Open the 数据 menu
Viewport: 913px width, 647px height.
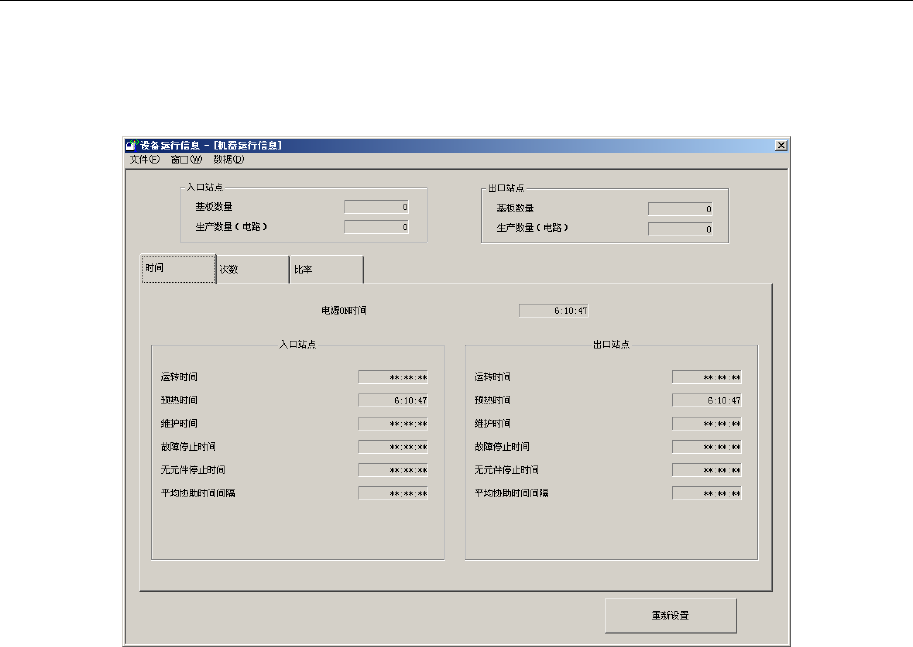pos(229,159)
